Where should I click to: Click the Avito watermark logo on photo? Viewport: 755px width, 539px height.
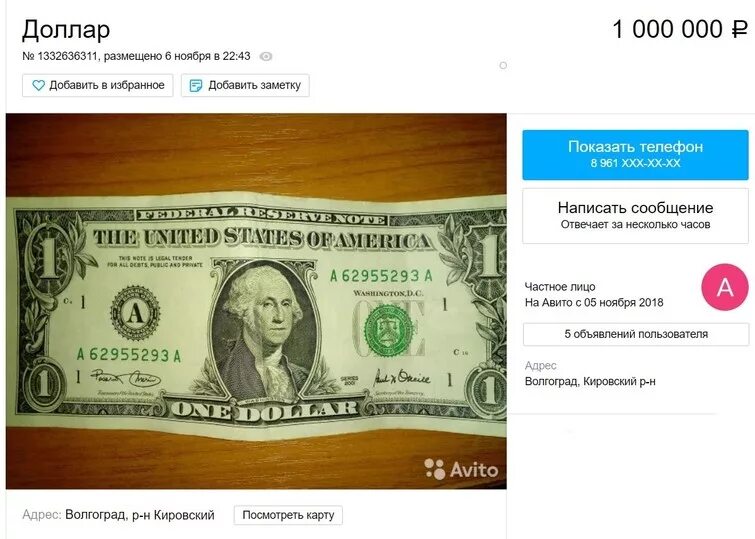(461, 469)
